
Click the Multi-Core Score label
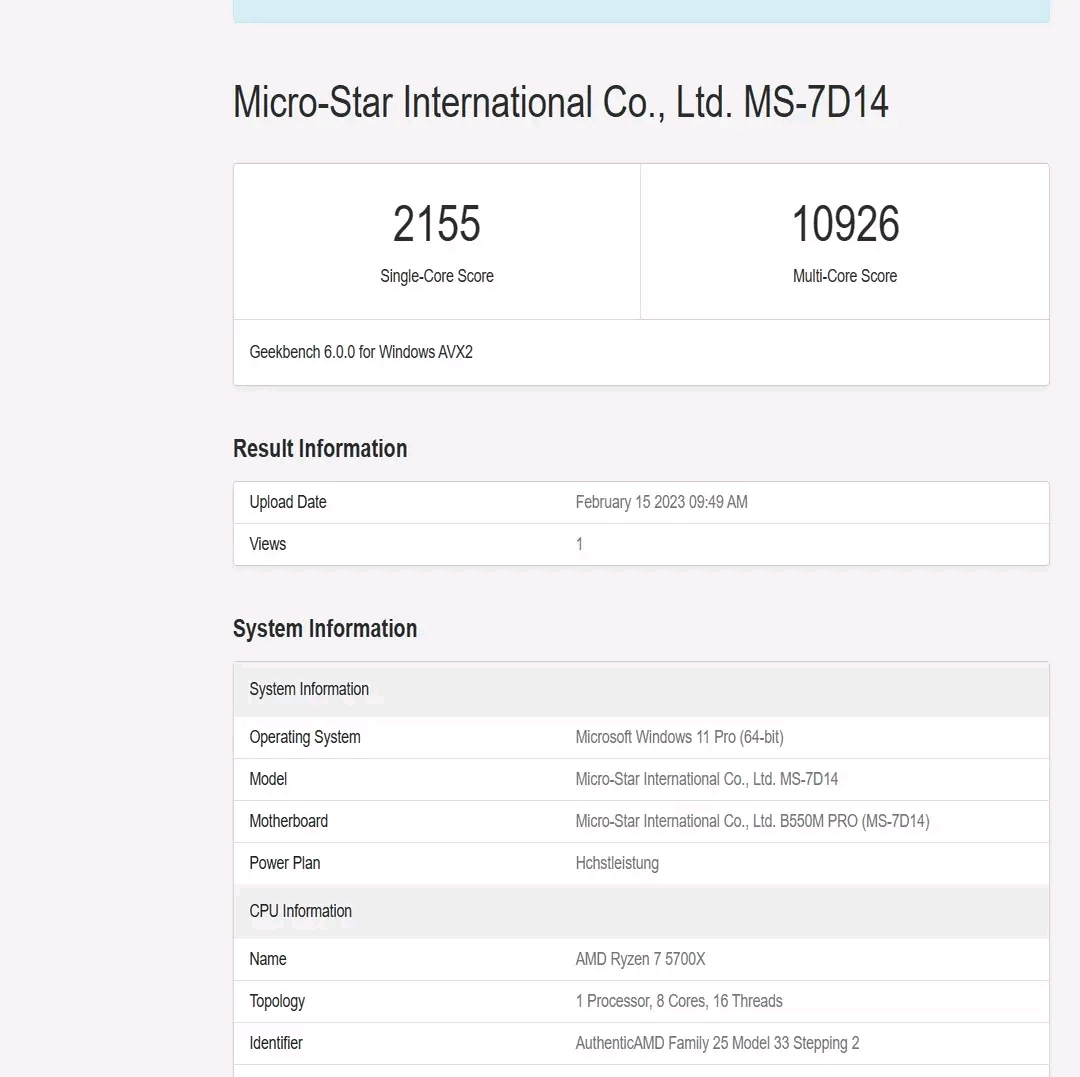coord(844,276)
